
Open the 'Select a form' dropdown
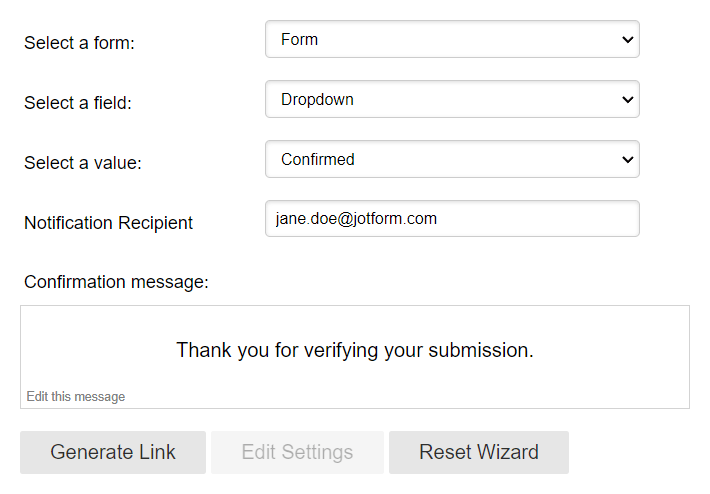coord(451,40)
